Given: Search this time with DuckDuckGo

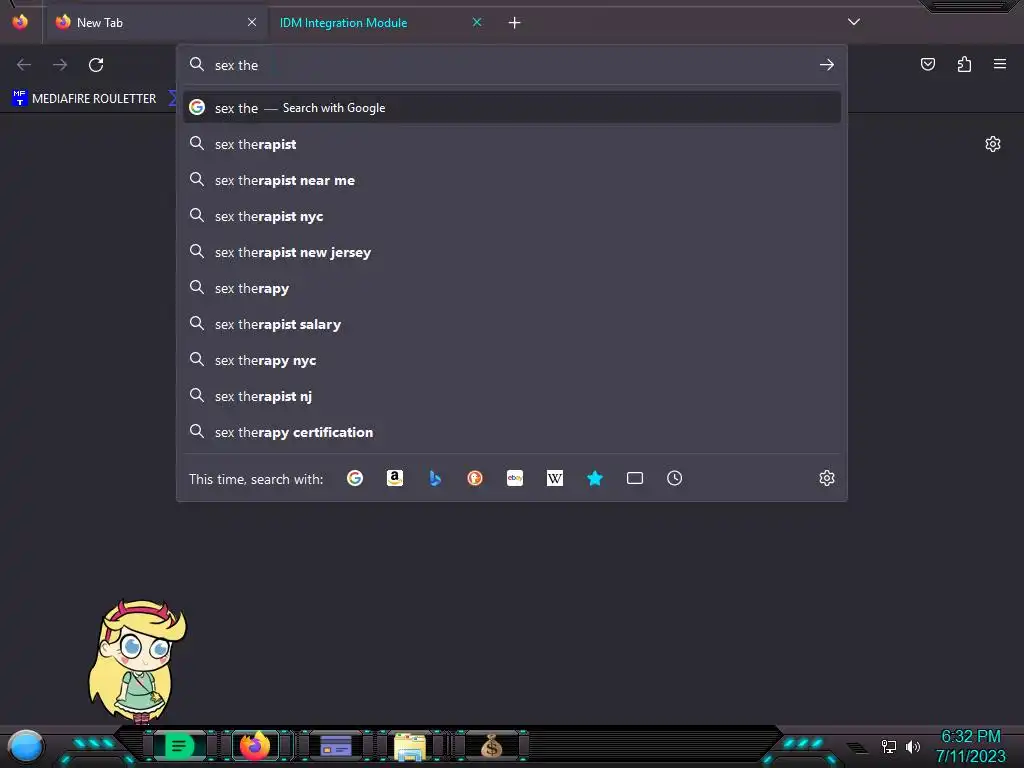Looking at the screenshot, I should pos(475,479).
